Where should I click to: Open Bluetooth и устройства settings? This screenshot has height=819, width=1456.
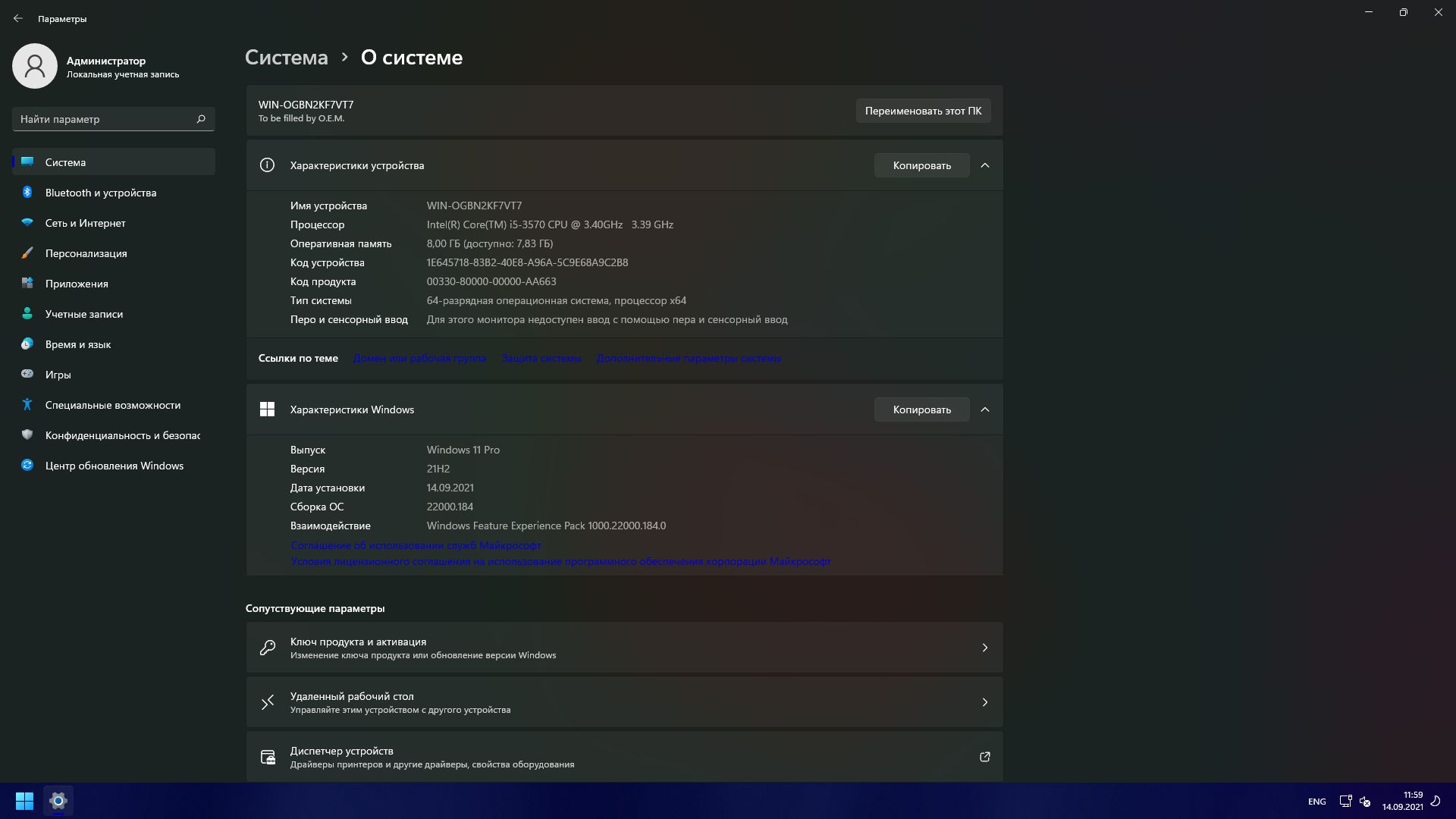click(114, 193)
